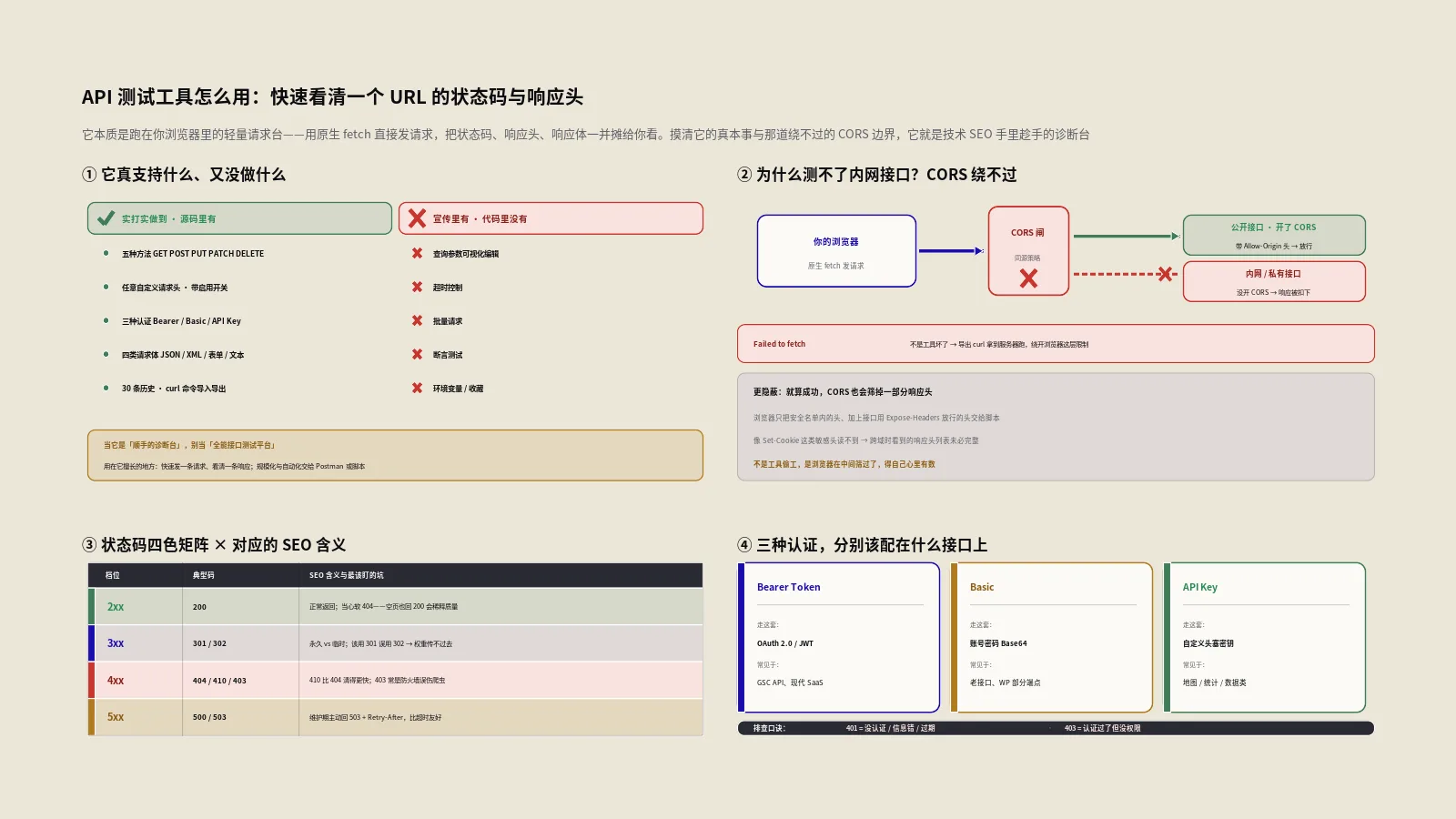Viewport: 1456px width, 819px height.
Task: Click the text 查询参数可视化编辑
Action: [466, 254]
